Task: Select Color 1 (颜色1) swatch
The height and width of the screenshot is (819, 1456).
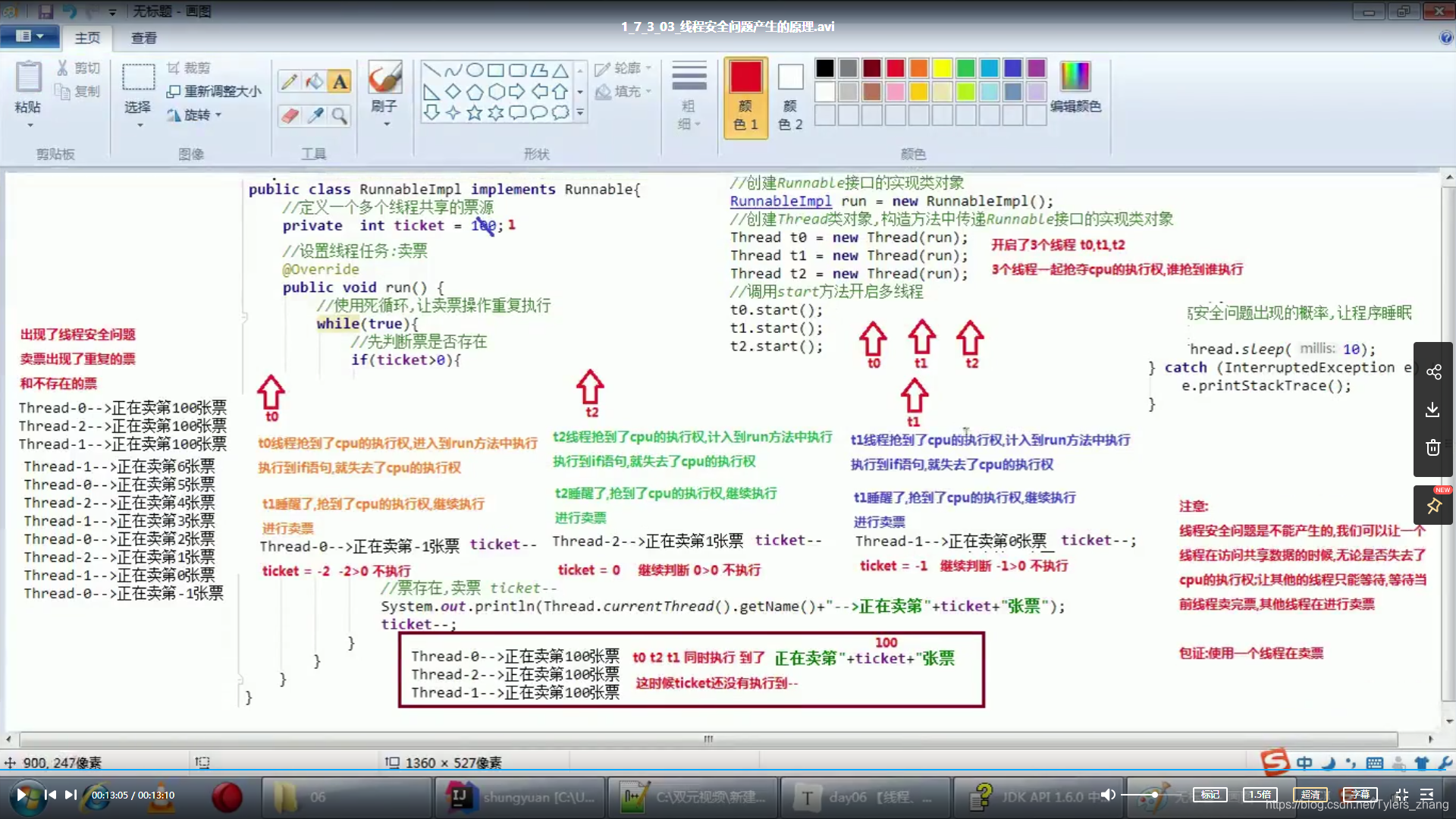Action: tap(745, 96)
